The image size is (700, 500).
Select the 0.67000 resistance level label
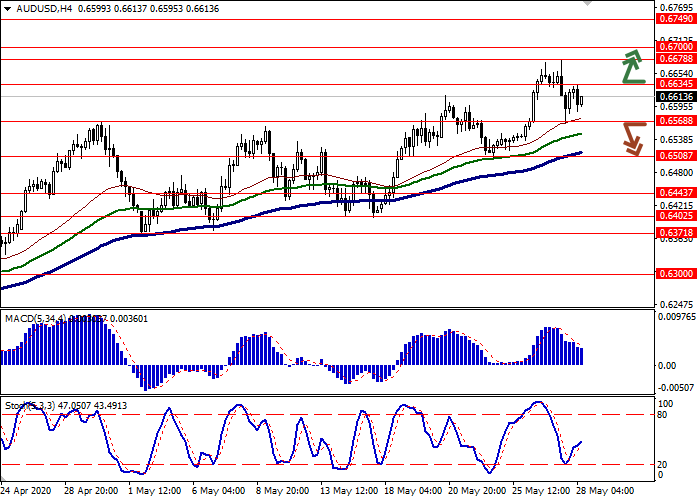pos(676,47)
